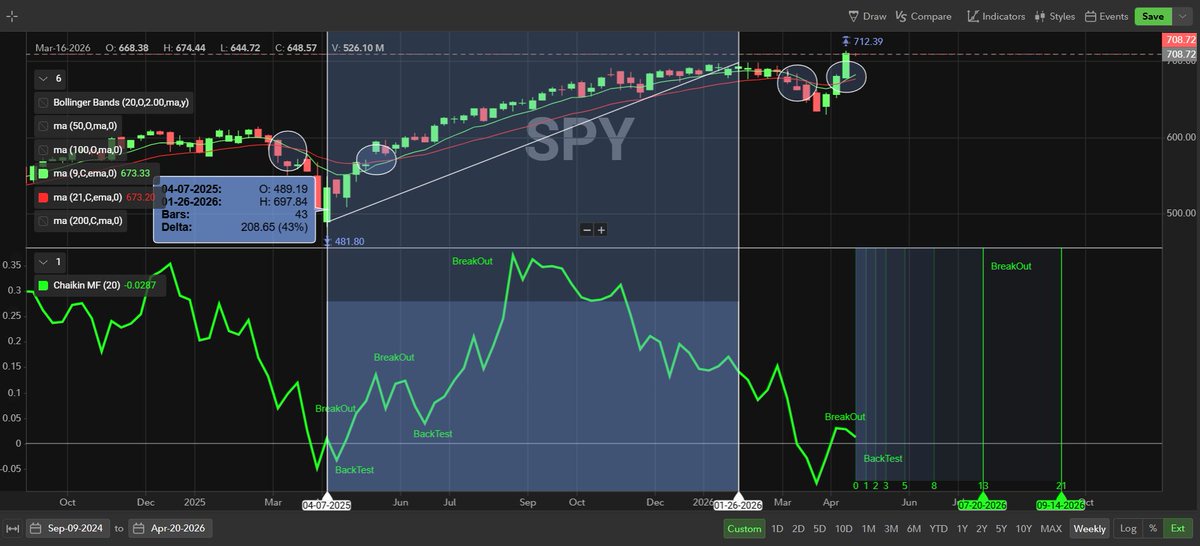Click the Bollinger Bands (20,O,2.00,ma,y) label

coord(120,103)
